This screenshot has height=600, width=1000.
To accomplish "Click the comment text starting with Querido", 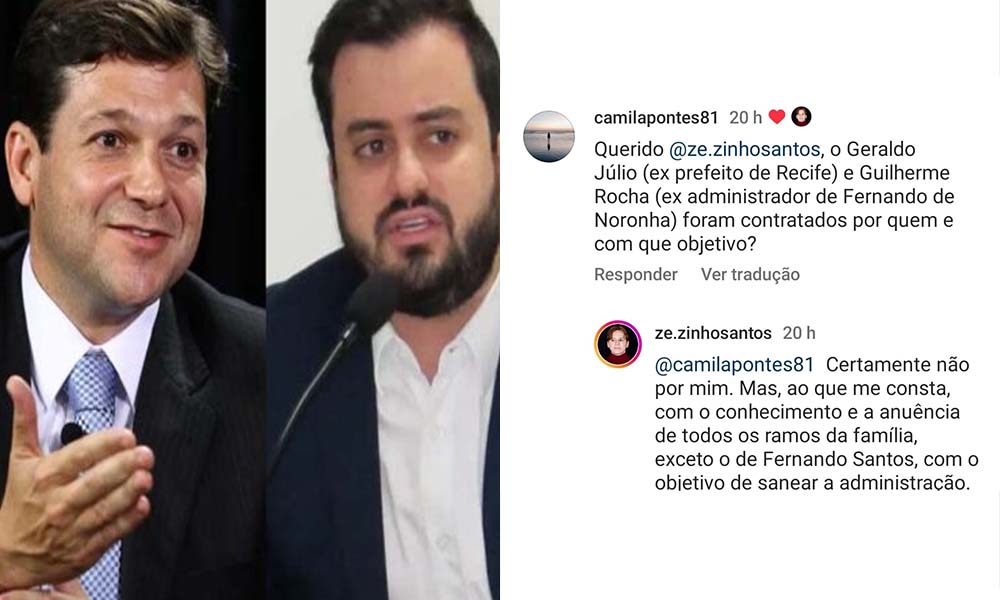I will coord(774,196).
